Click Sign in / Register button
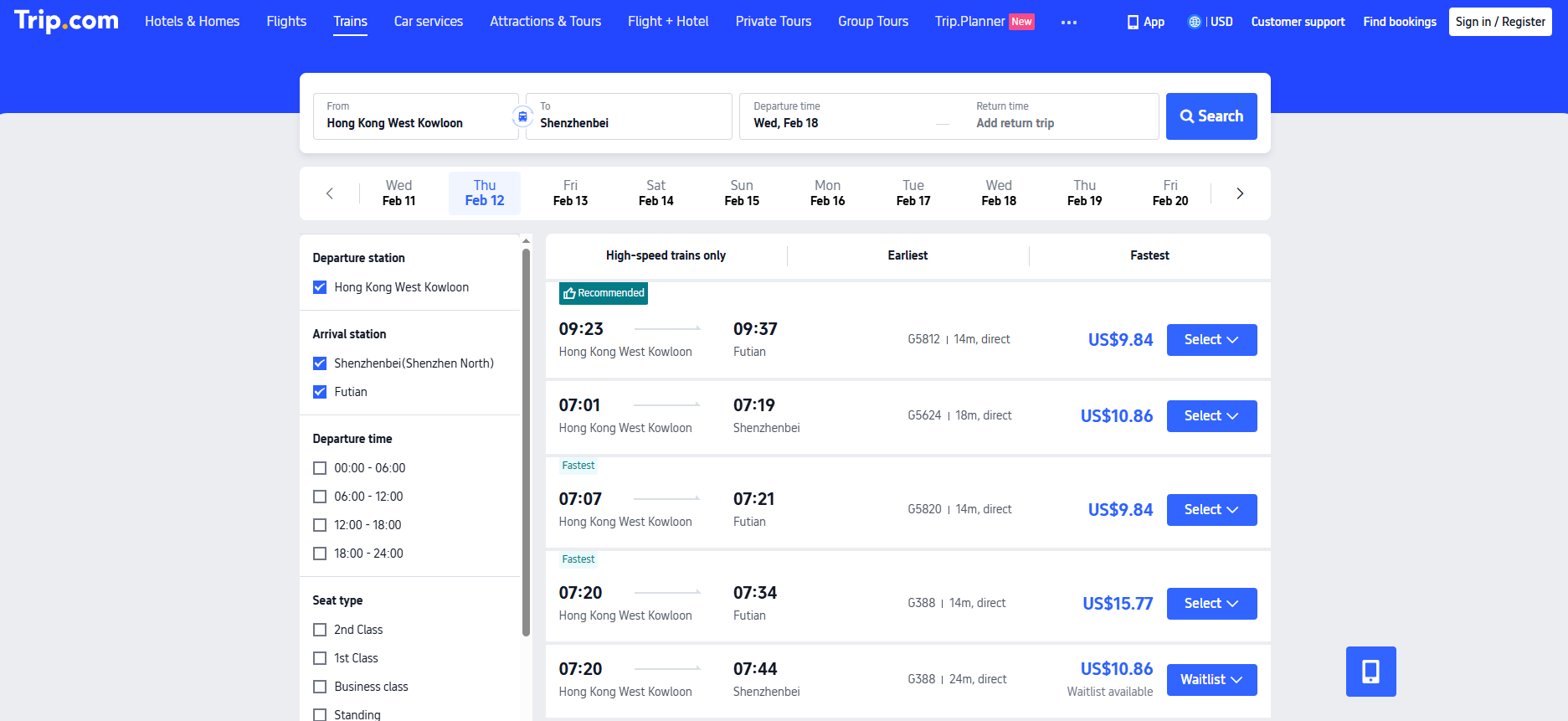 click(1499, 22)
